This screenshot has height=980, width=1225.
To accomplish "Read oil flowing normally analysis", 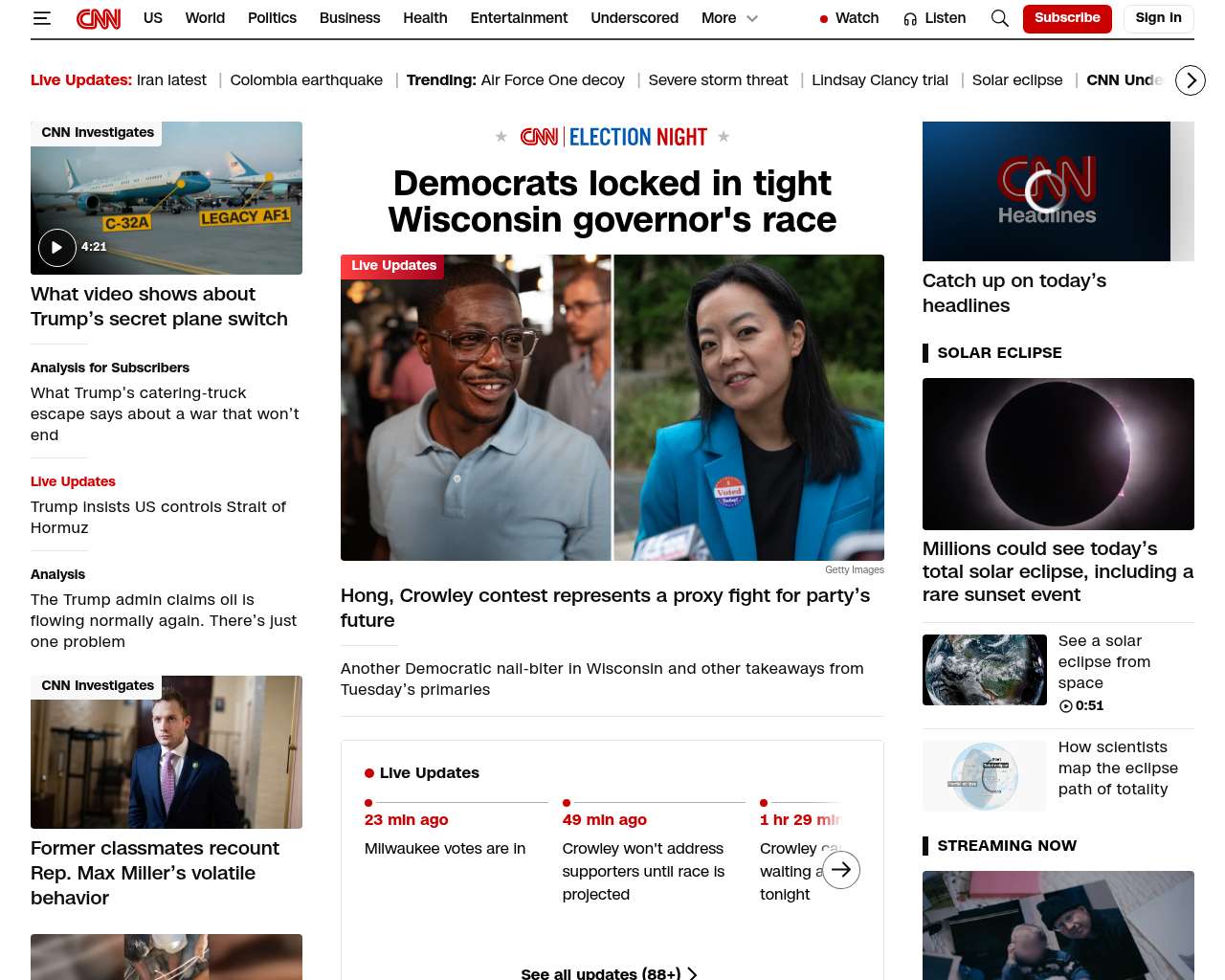I will coord(164,620).
